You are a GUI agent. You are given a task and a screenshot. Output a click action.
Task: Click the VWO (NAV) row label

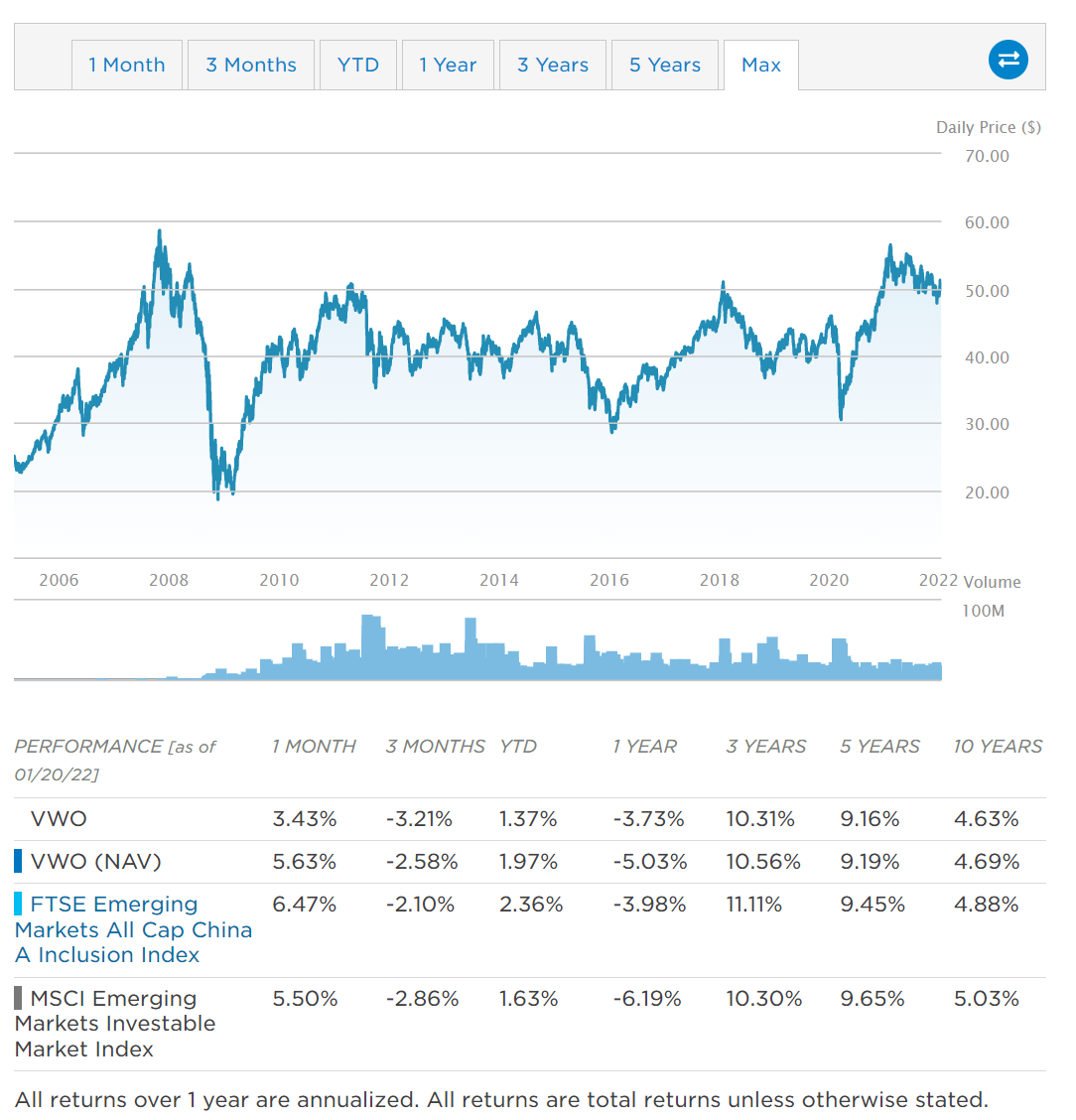(95, 862)
